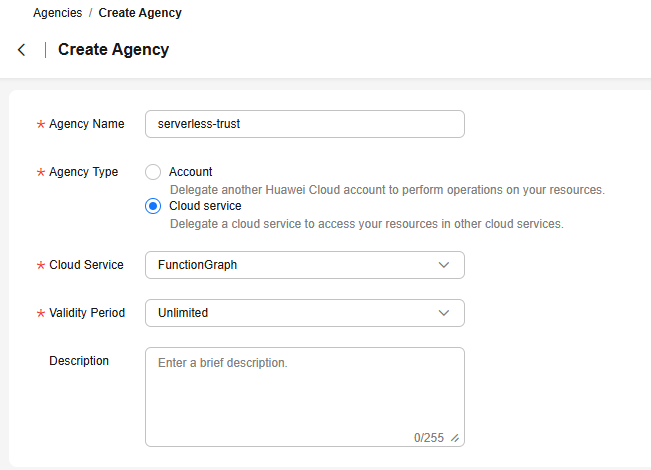Go to Agencies in the breadcrumb
The width and height of the screenshot is (651, 470).
tap(58, 13)
